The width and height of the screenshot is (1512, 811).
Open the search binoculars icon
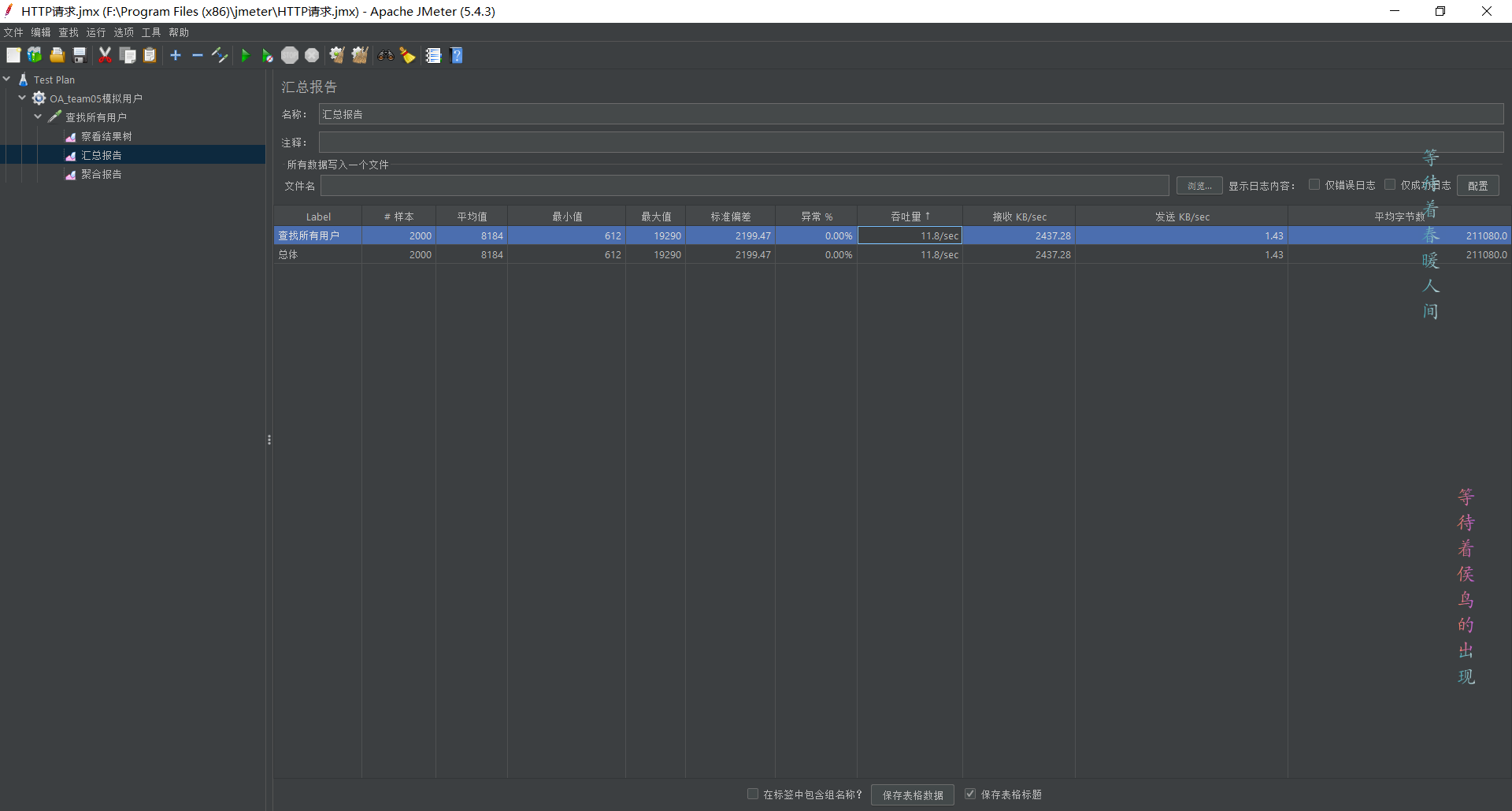pyautogui.click(x=385, y=55)
